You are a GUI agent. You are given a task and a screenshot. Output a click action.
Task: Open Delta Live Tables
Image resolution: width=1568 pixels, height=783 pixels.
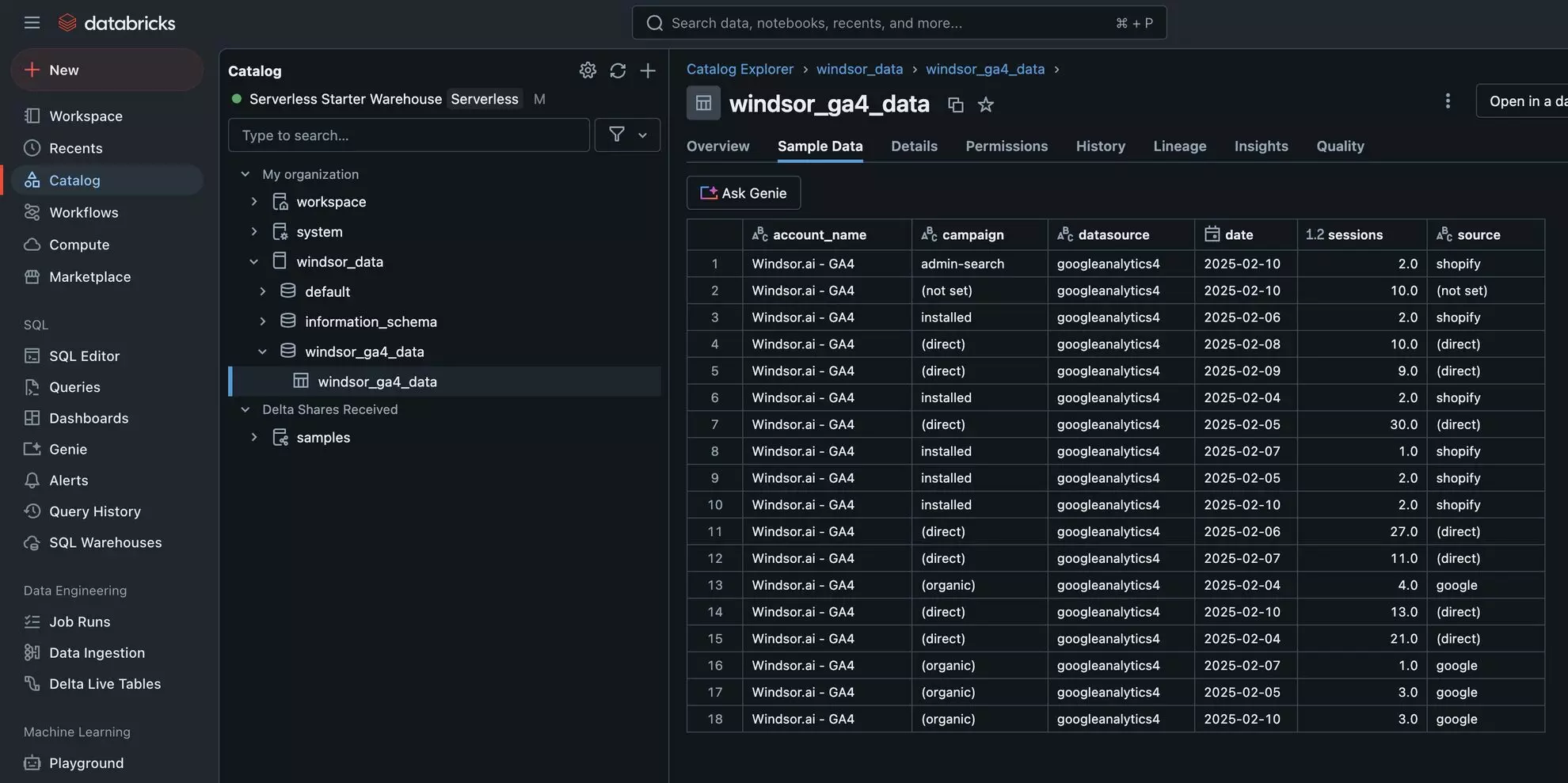tap(107, 683)
